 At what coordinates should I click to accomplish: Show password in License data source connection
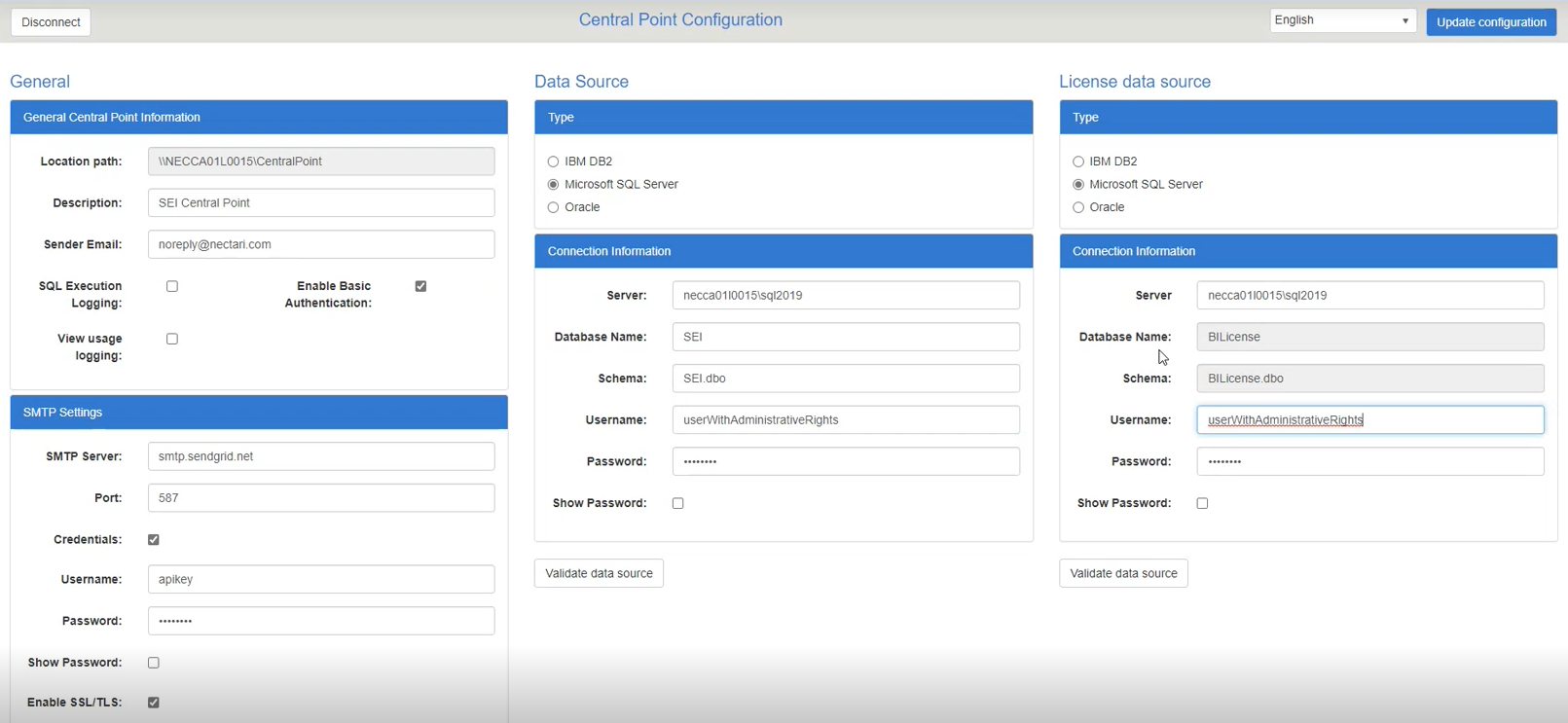[1202, 503]
